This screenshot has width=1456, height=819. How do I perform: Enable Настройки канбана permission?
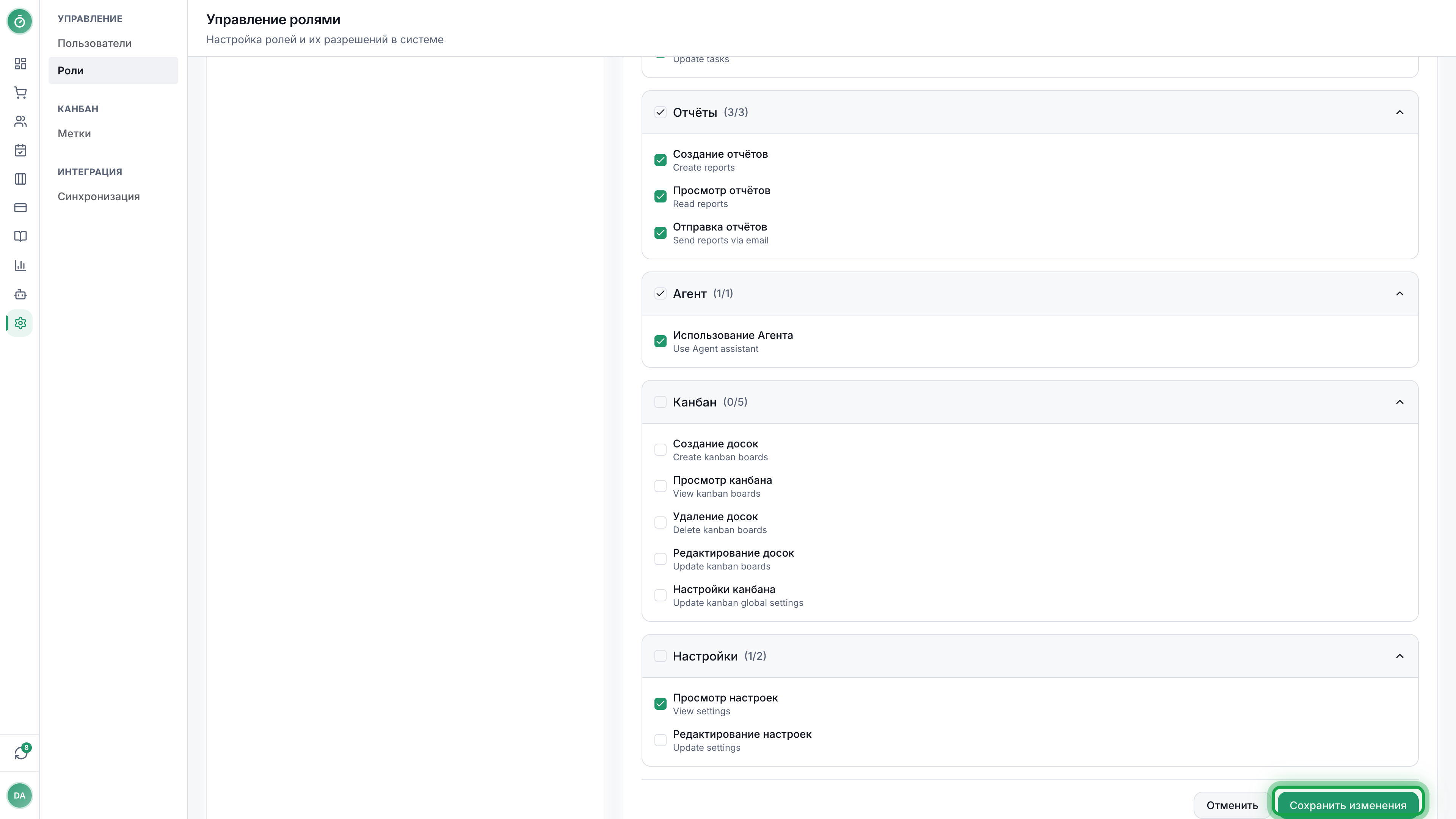(x=660, y=595)
